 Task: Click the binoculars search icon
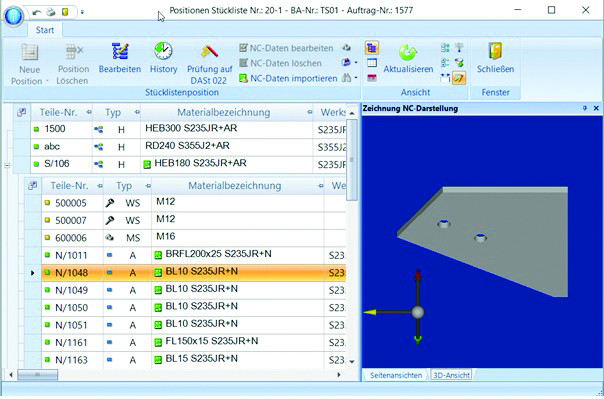click(346, 78)
